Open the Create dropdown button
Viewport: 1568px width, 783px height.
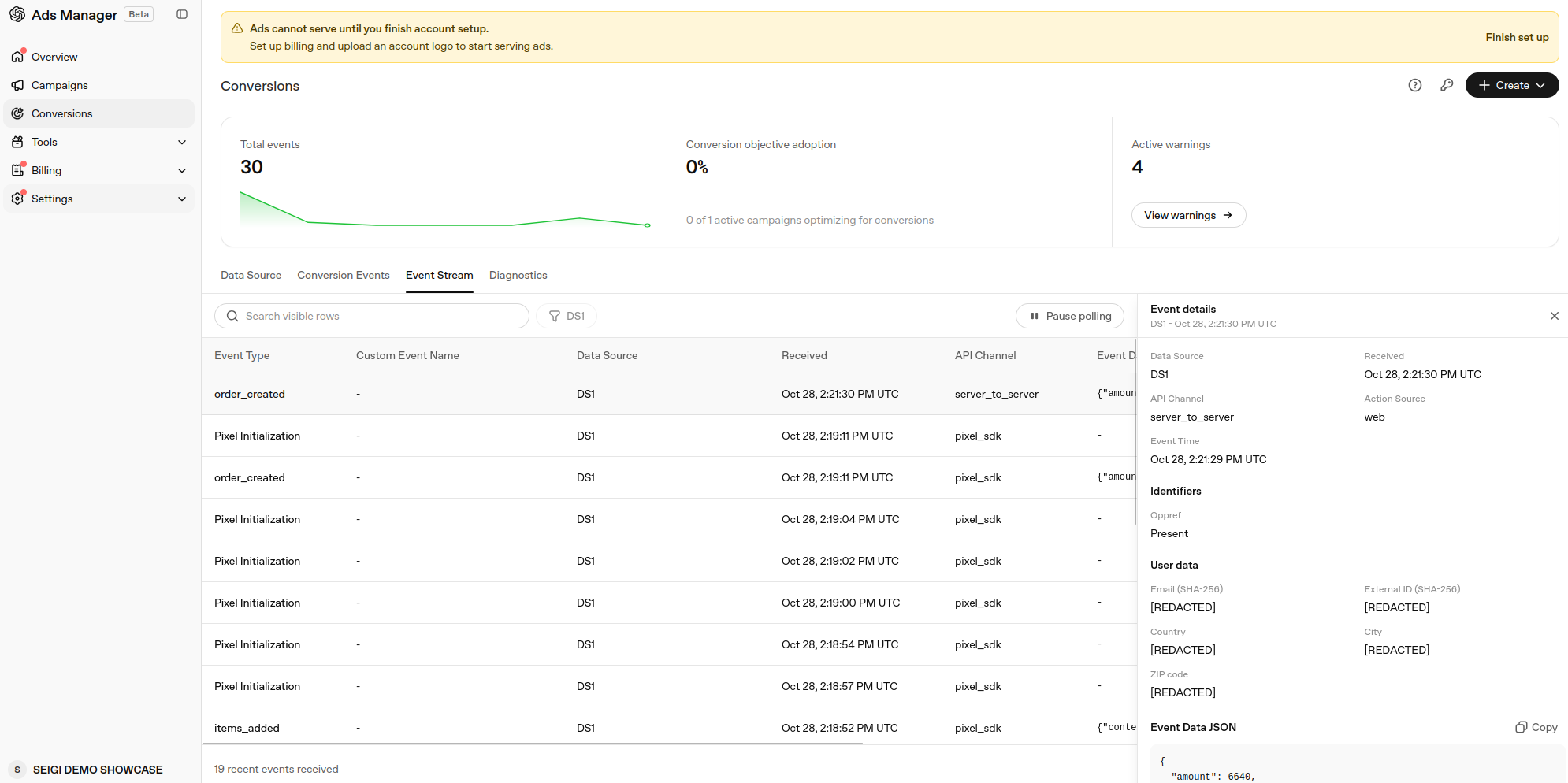[x=1512, y=85]
